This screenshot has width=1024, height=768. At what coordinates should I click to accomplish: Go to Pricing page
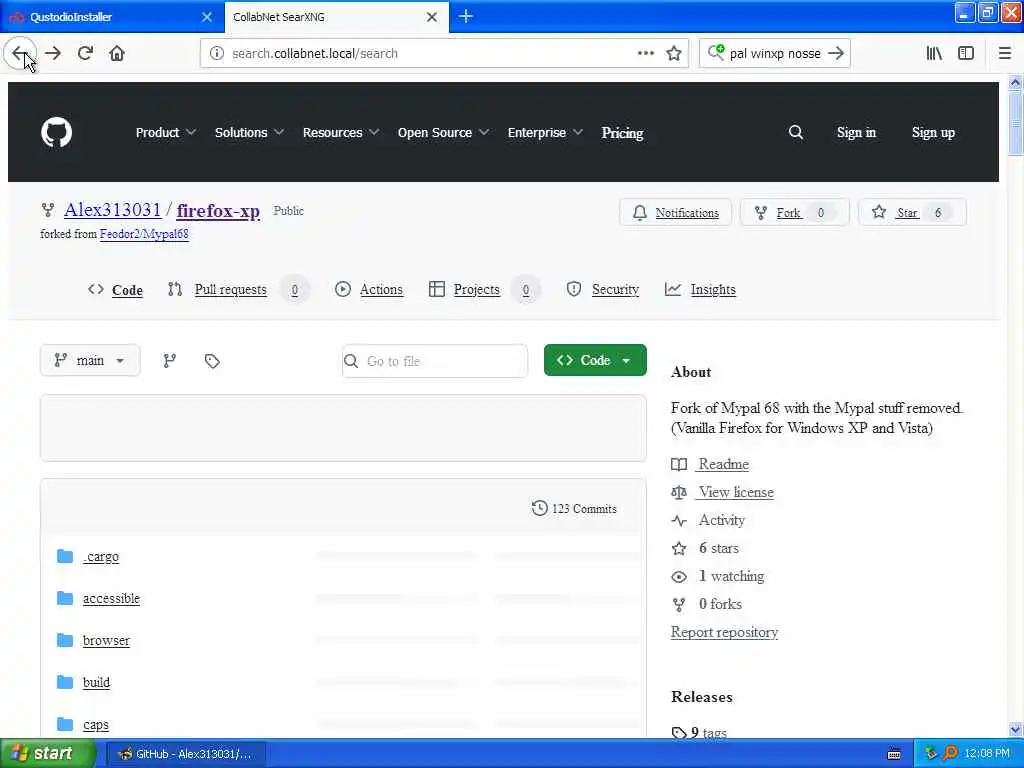pyautogui.click(x=622, y=133)
